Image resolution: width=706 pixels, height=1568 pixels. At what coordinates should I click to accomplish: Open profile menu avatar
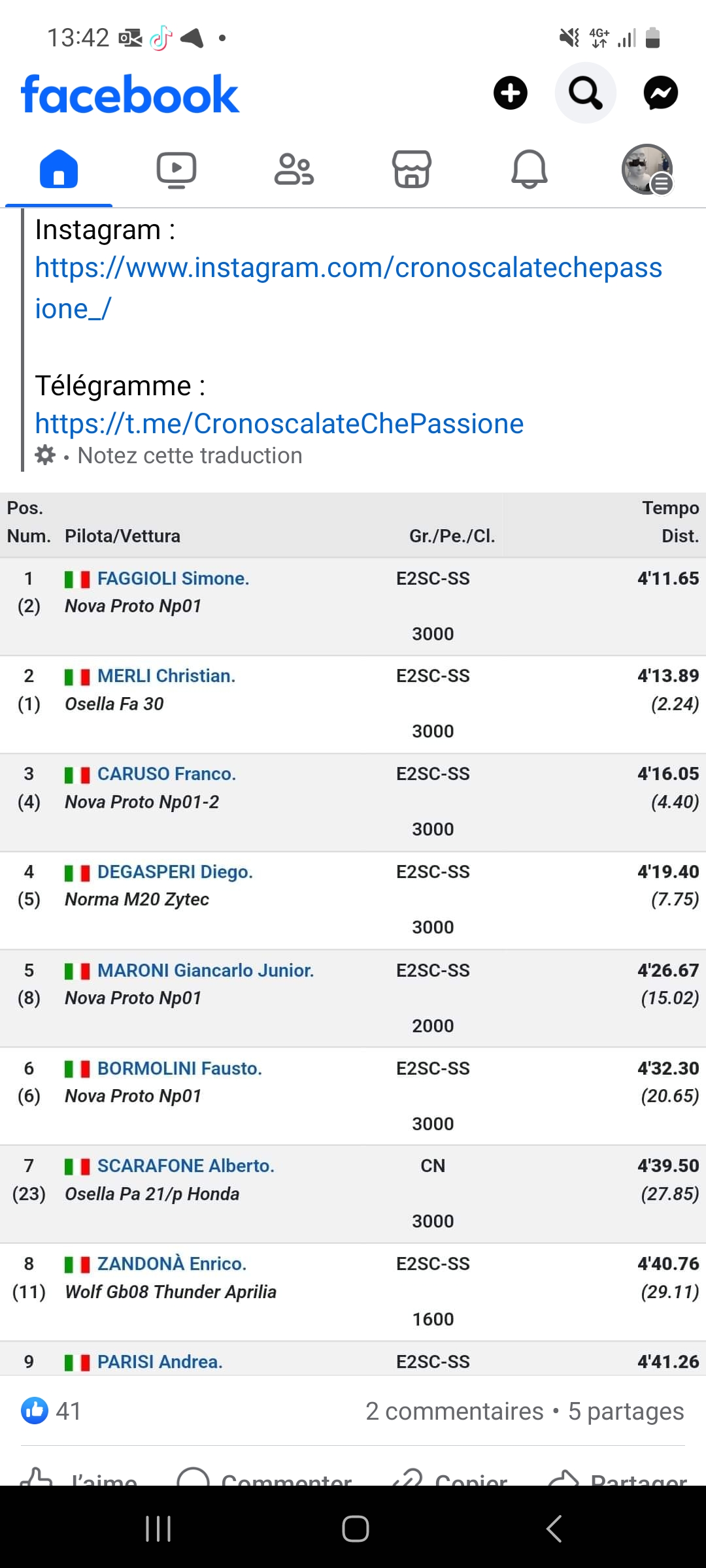647,169
